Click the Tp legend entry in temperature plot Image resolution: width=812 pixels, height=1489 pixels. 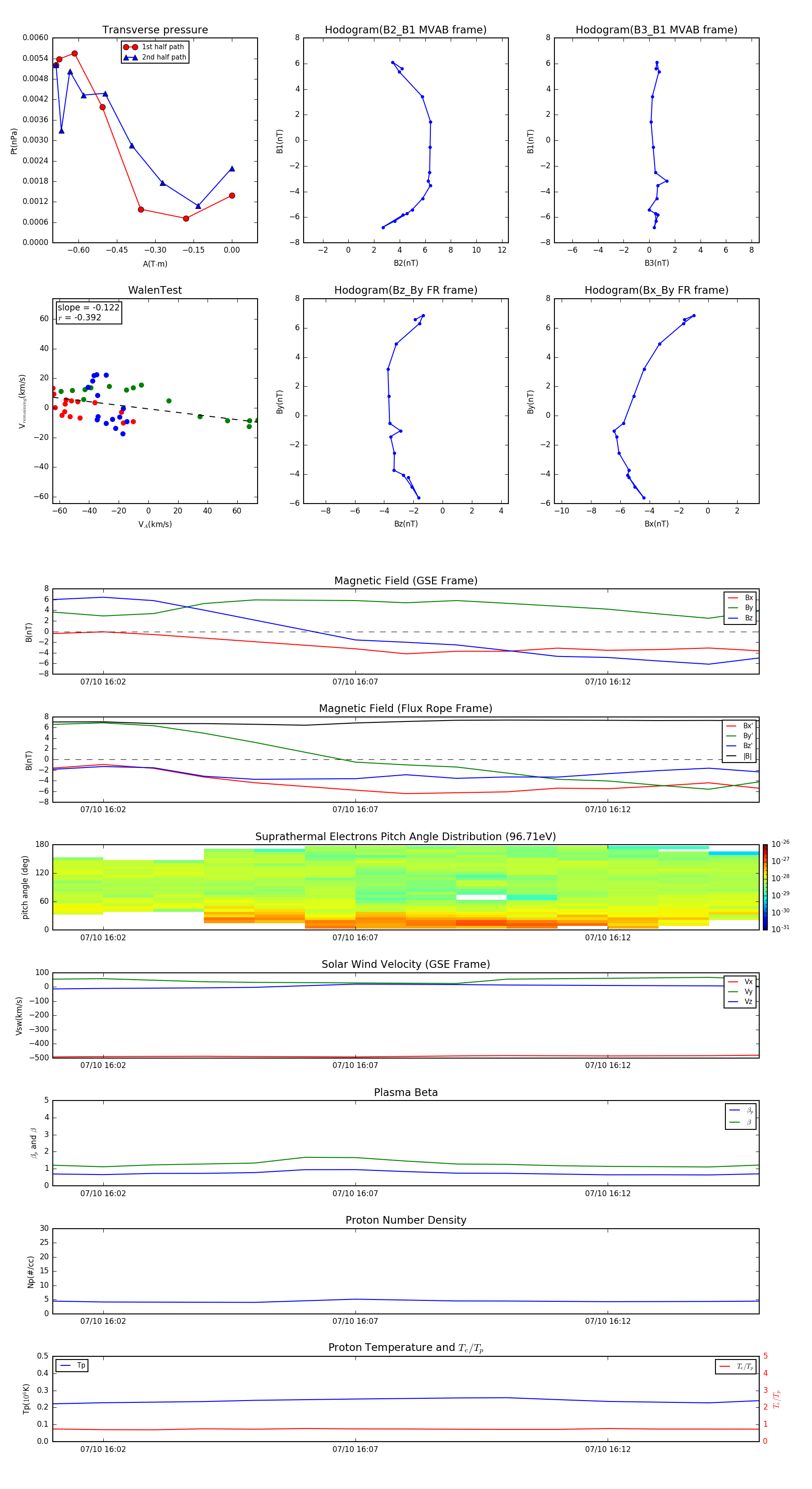tap(72, 1366)
